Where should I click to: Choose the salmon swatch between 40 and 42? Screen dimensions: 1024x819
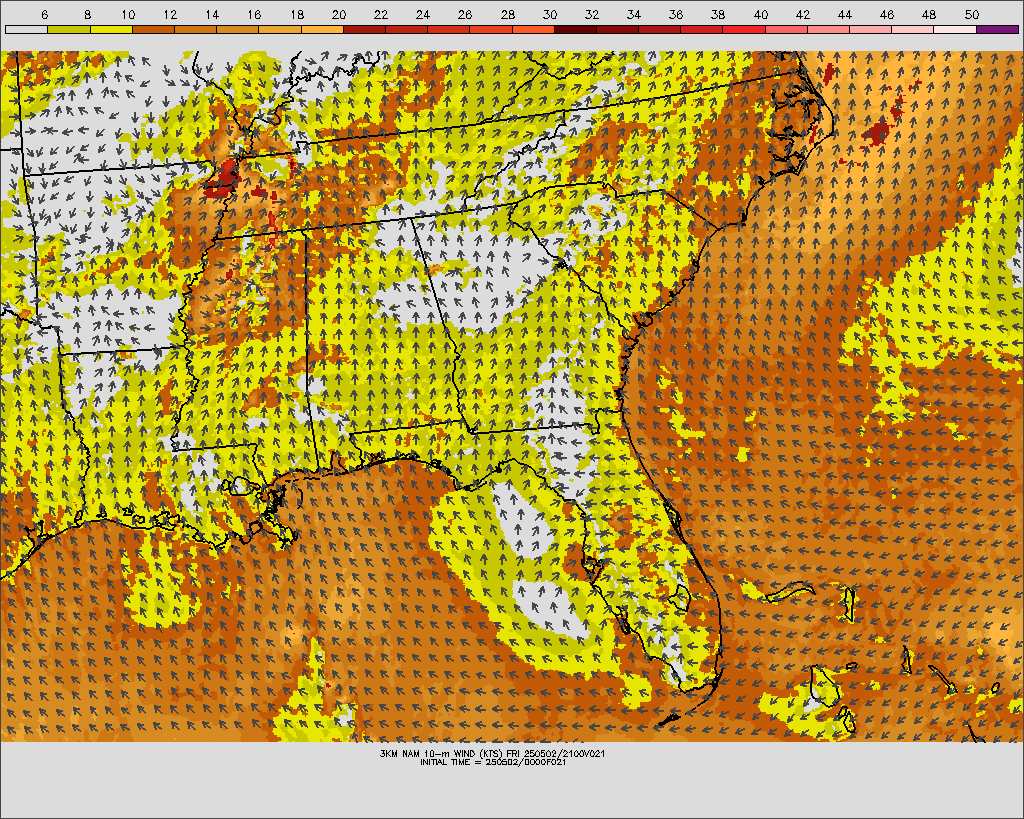point(786,29)
